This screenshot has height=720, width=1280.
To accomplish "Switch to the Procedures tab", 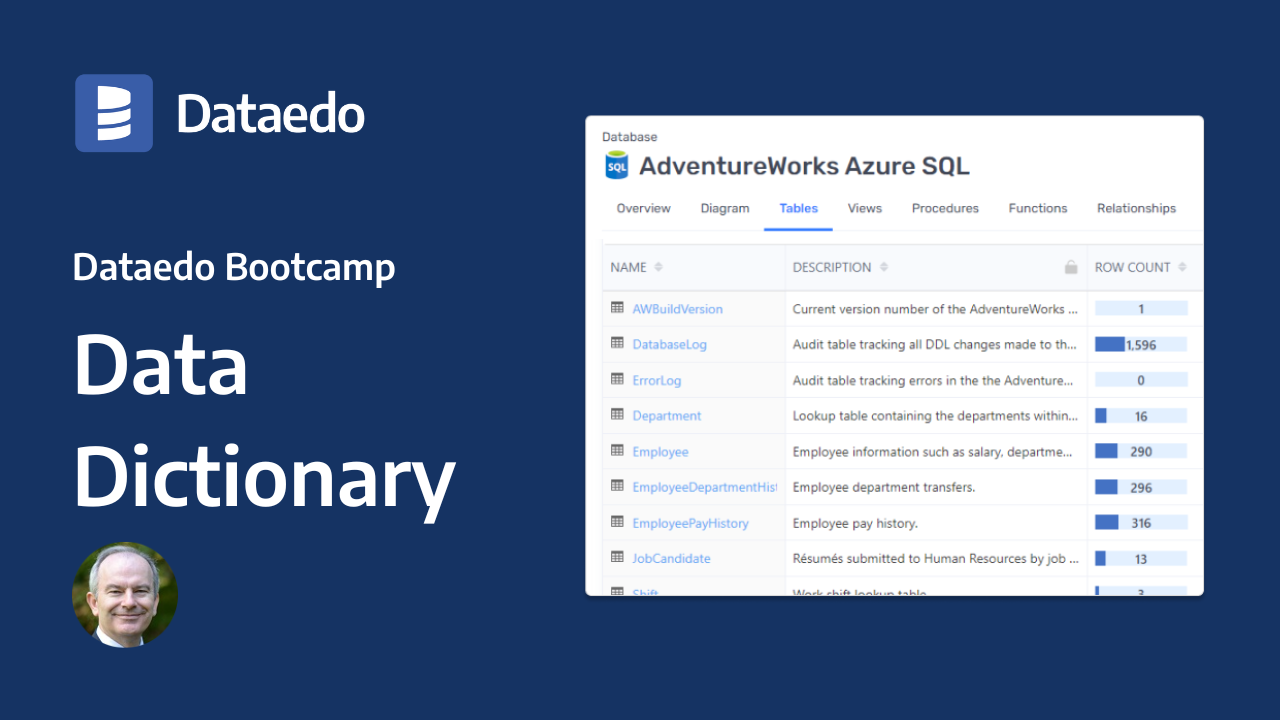I will 945,208.
